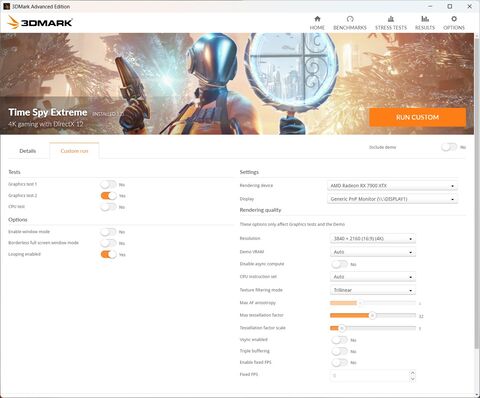Toggle Graphics test 1 switch

(108, 184)
